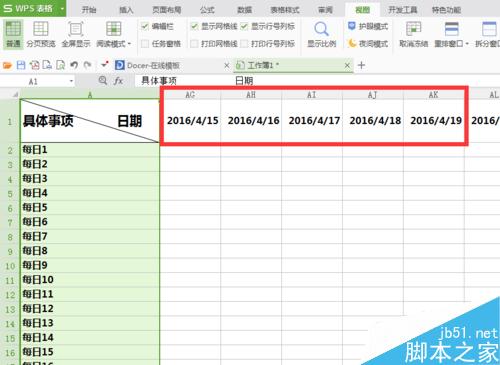This screenshot has width=500, height=365.
Task: Switch to Normal (普通) view
Action: (13, 34)
